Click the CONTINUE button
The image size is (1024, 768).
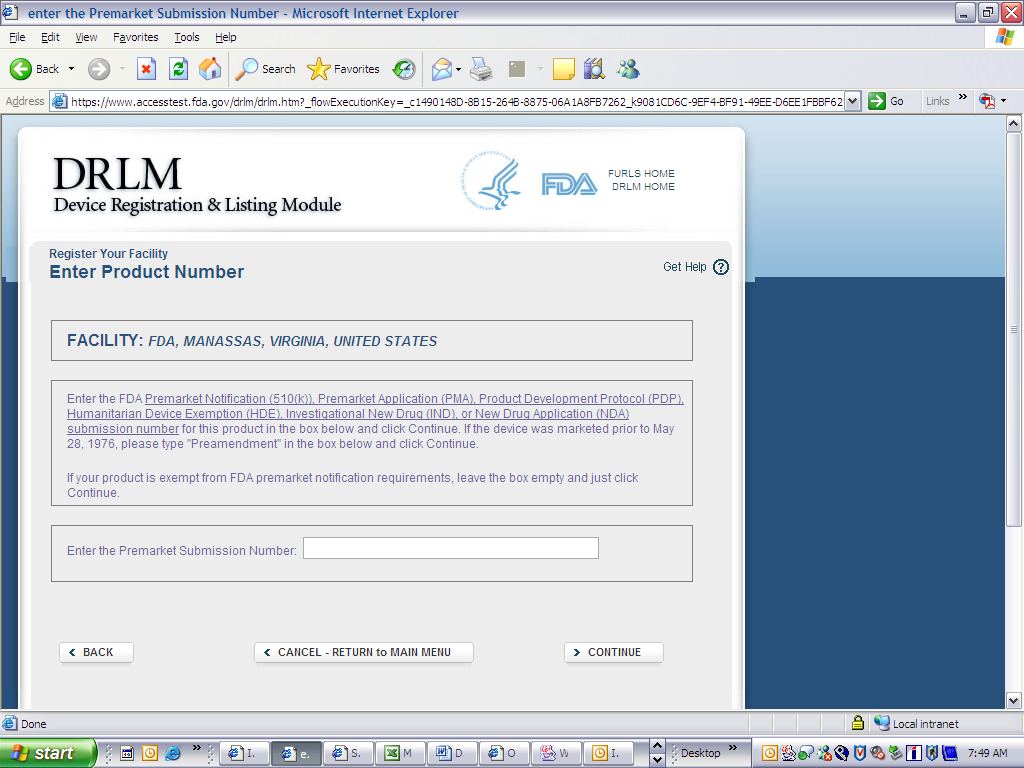tap(614, 652)
